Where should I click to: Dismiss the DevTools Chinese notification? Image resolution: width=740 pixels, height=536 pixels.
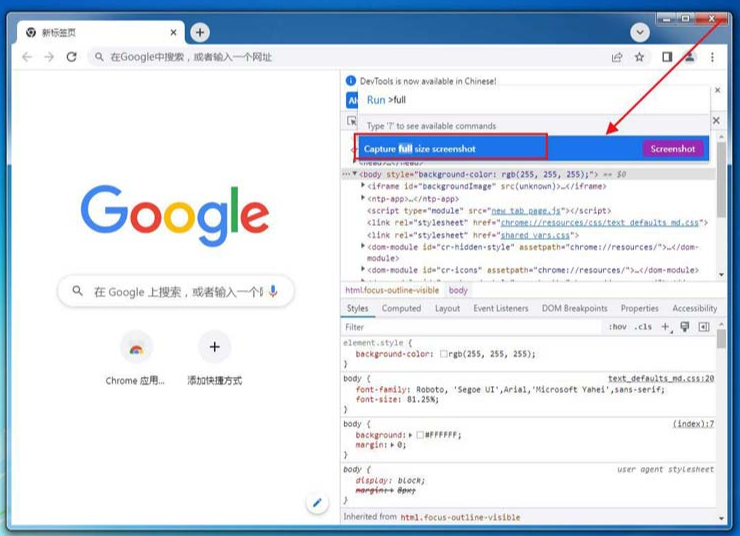718,90
